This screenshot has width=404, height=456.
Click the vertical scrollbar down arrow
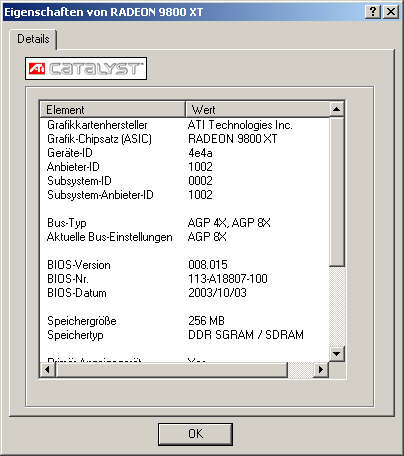(336, 354)
